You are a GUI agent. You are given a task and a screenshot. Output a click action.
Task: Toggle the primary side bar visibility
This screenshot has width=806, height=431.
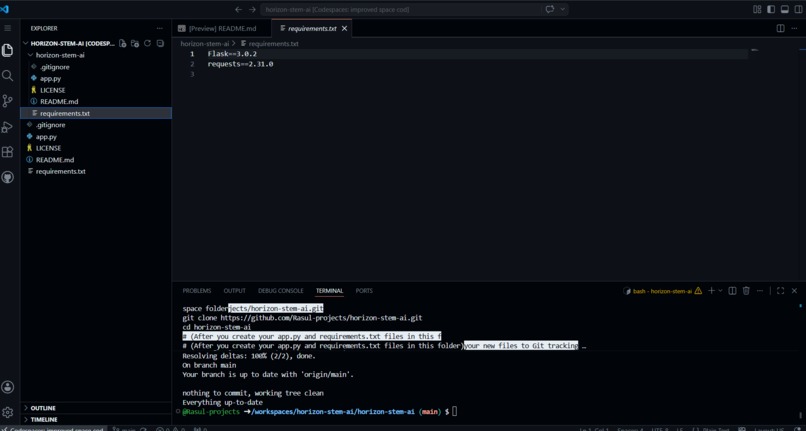click(771, 9)
